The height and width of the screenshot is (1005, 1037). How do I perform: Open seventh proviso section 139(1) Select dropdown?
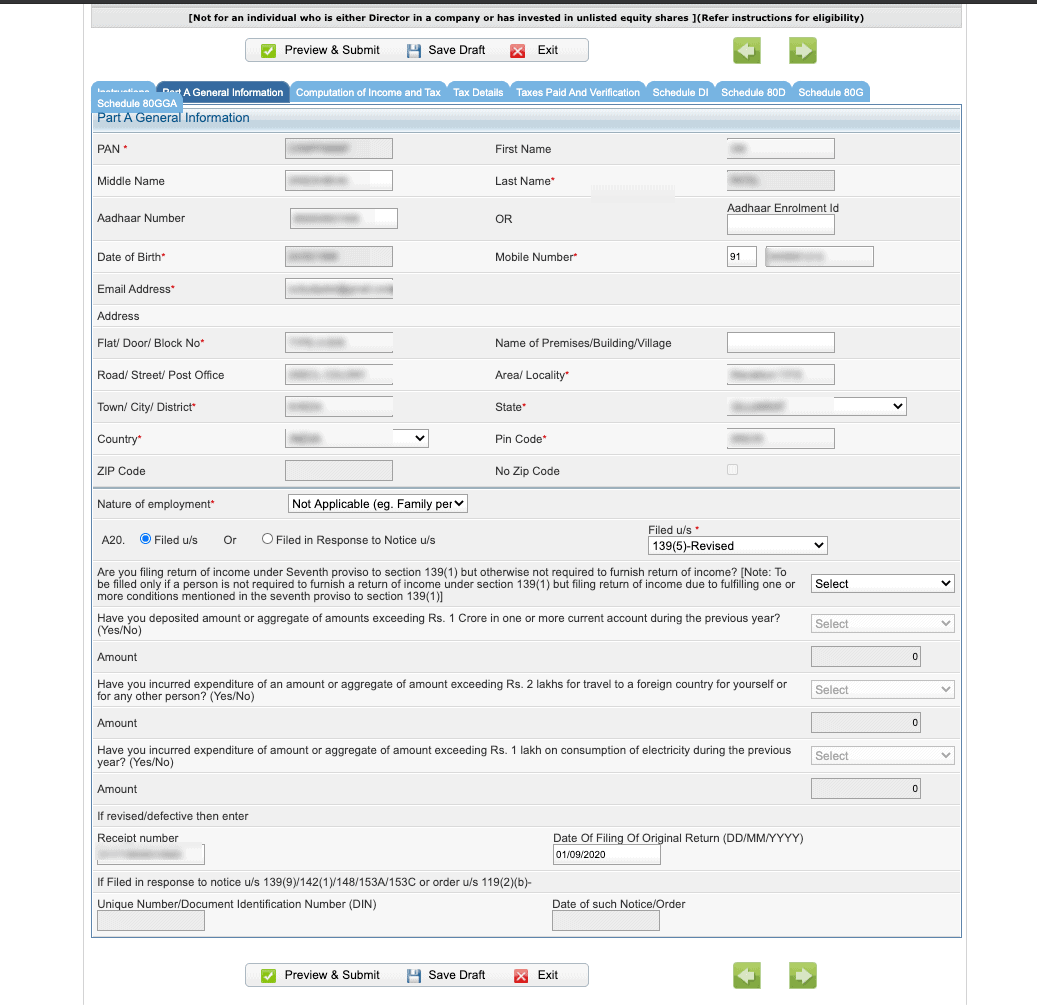pos(883,584)
